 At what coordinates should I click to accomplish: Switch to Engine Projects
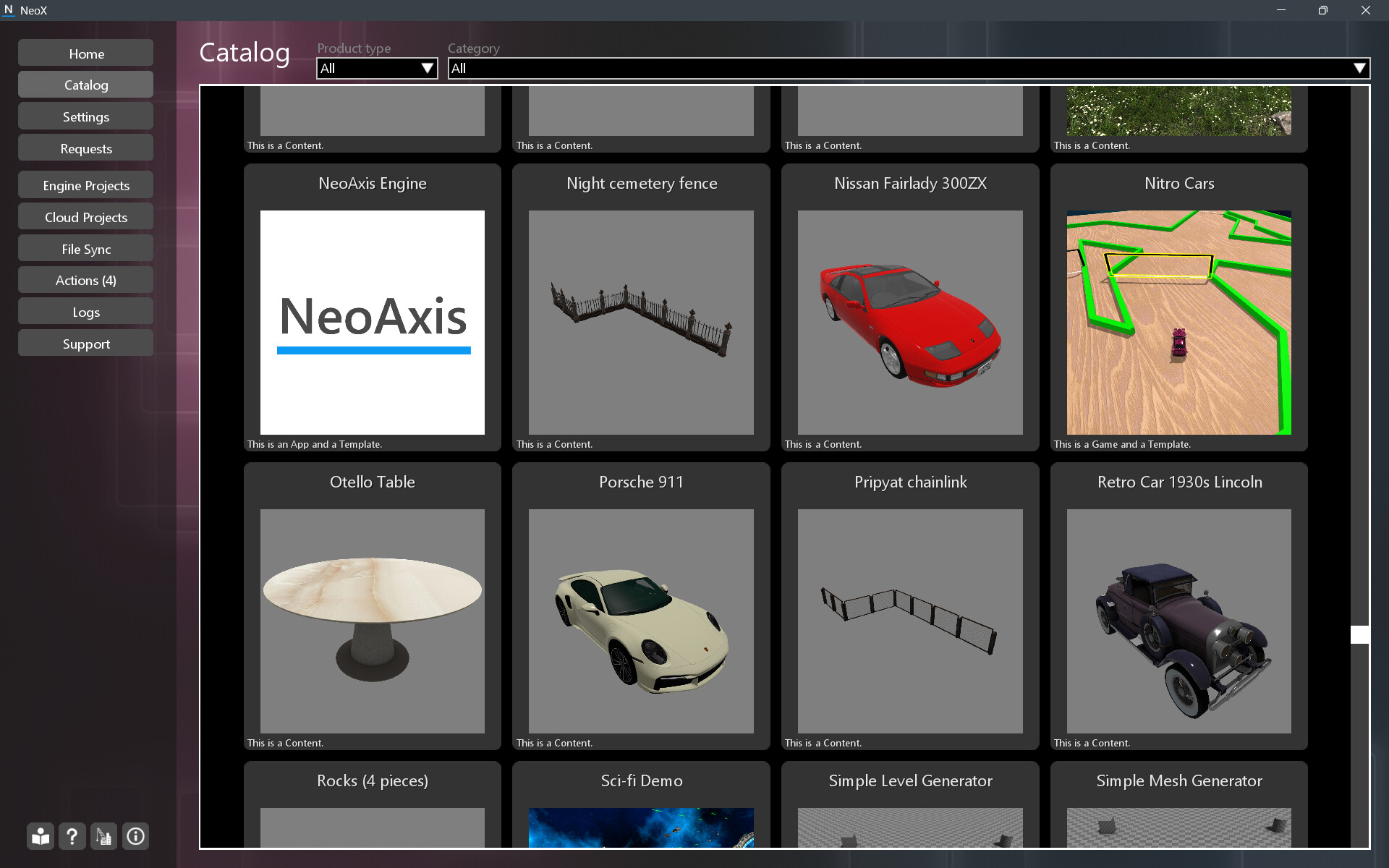pyautogui.click(x=86, y=185)
